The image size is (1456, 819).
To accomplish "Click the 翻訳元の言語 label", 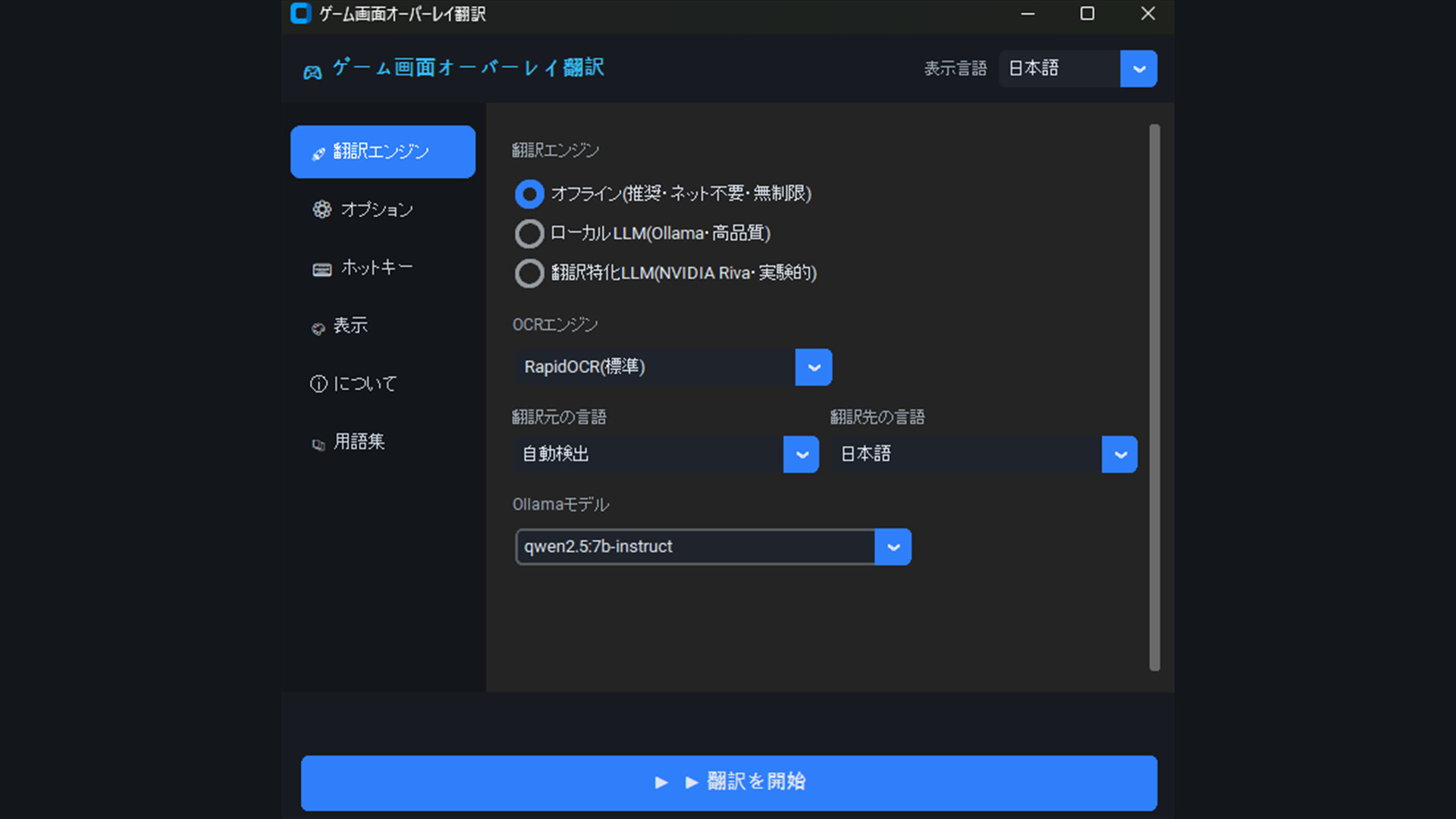I will point(559,417).
